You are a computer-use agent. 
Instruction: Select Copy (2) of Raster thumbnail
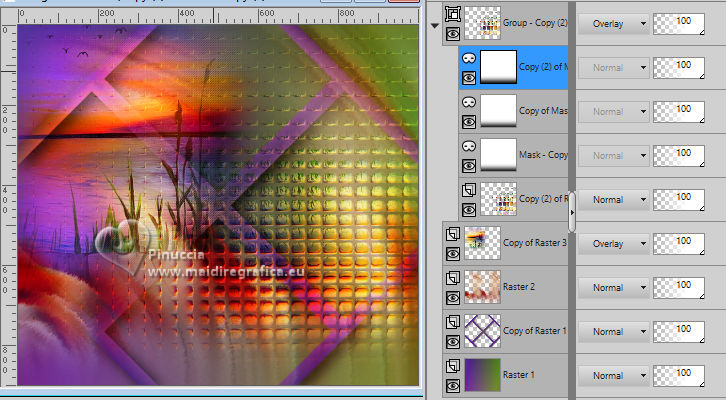499,199
